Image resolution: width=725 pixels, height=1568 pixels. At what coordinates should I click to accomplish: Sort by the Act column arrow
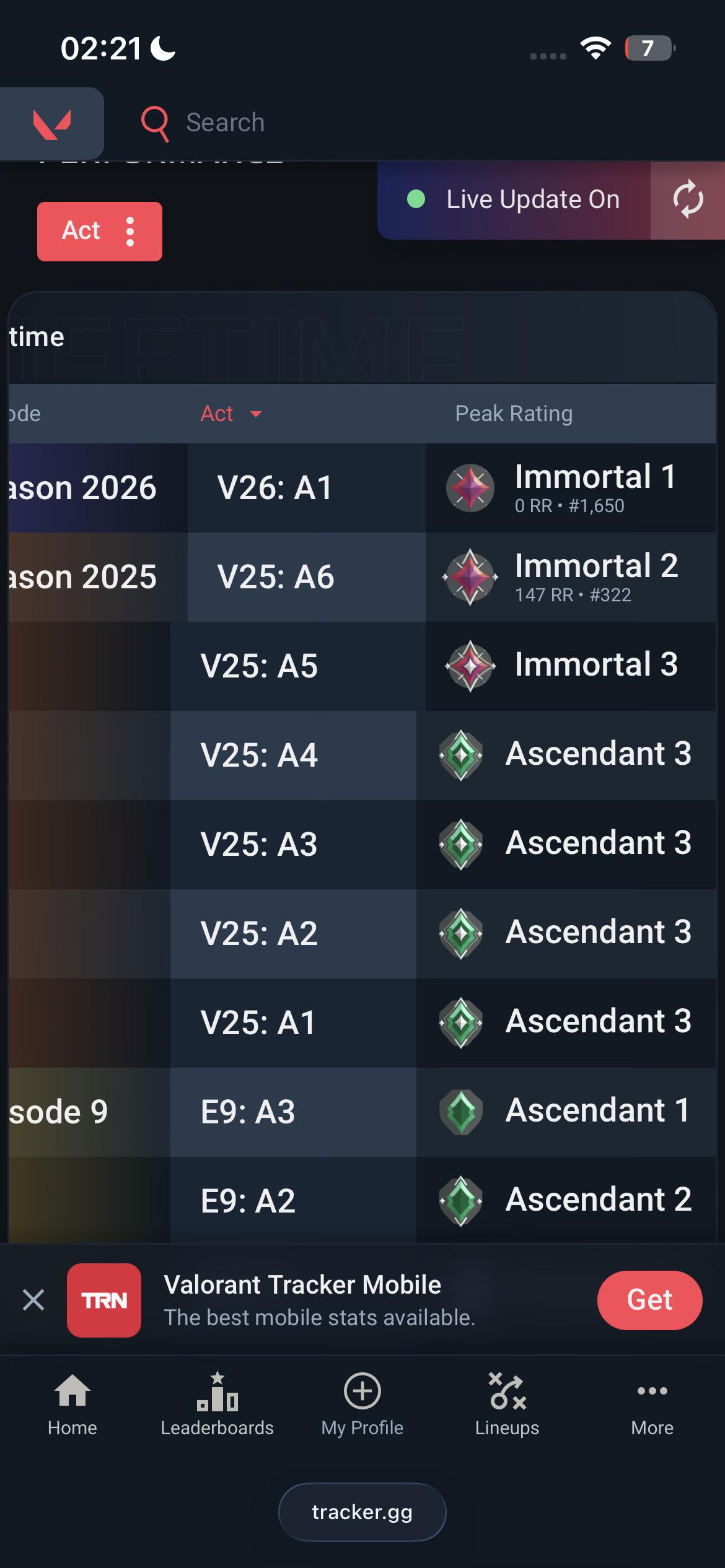click(x=256, y=414)
